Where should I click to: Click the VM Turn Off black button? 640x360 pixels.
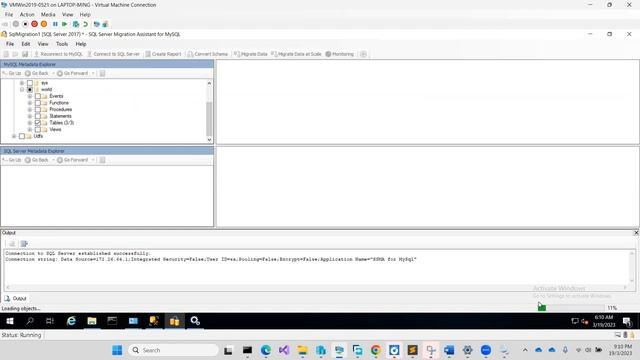pyautogui.click(x=25, y=24)
